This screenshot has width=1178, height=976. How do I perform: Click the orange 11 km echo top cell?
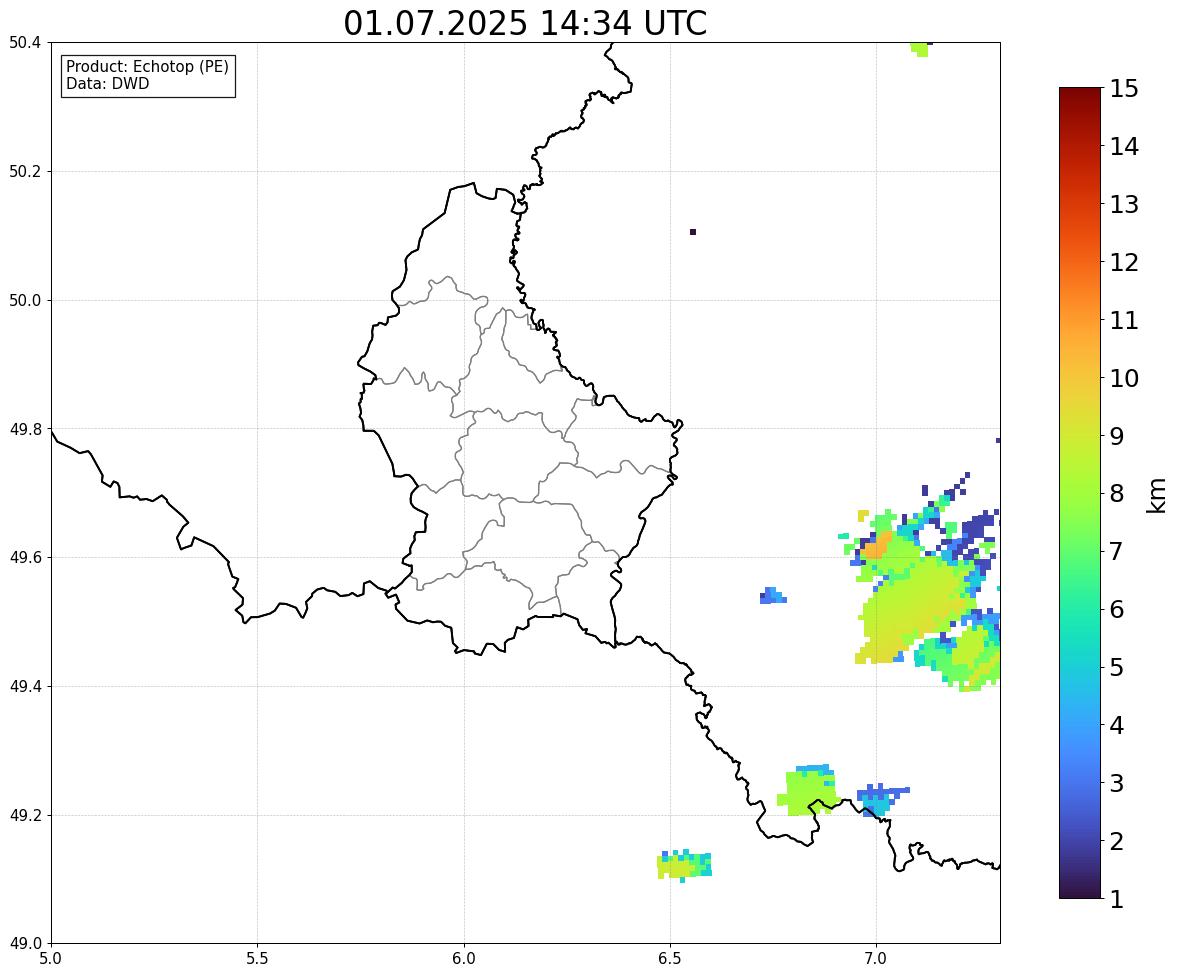tap(877, 546)
